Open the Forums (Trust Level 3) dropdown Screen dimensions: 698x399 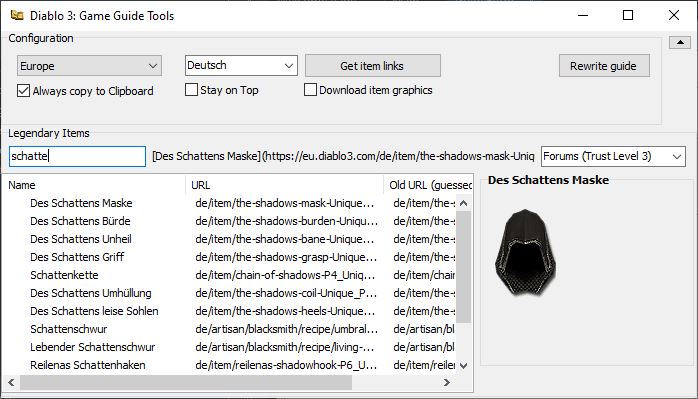pyautogui.click(x=613, y=156)
